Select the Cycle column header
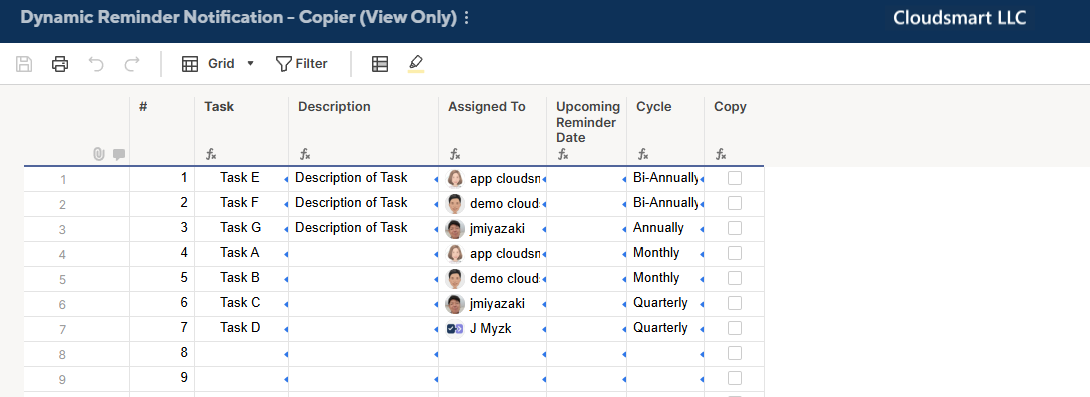 click(666, 131)
